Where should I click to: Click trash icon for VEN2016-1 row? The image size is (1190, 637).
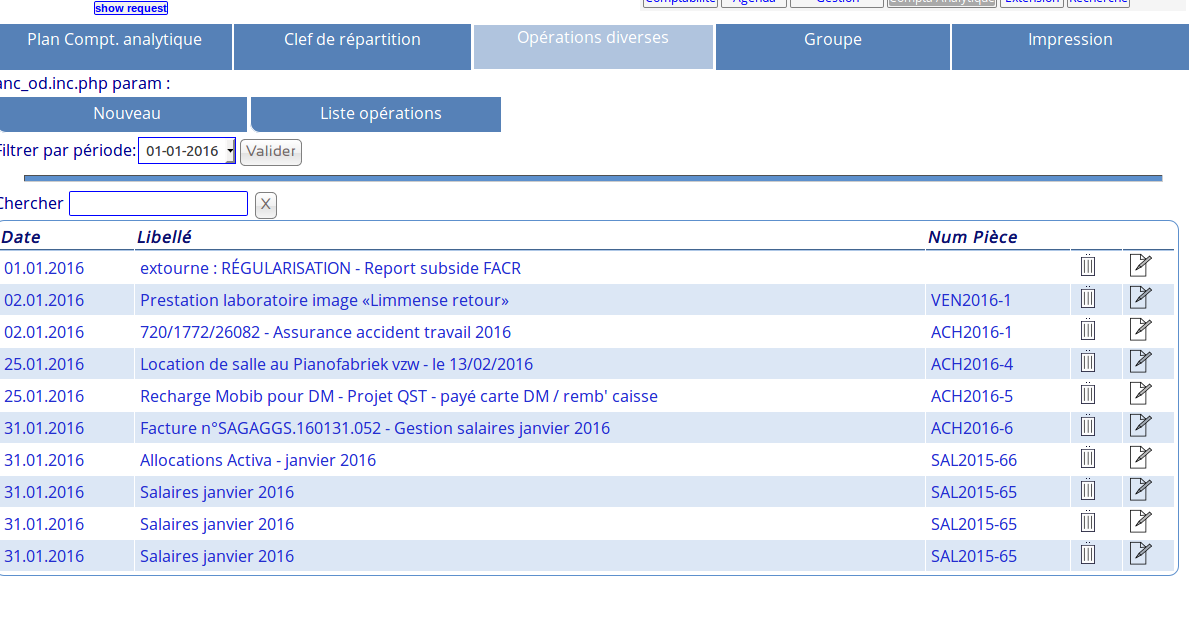tap(1088, 298)
